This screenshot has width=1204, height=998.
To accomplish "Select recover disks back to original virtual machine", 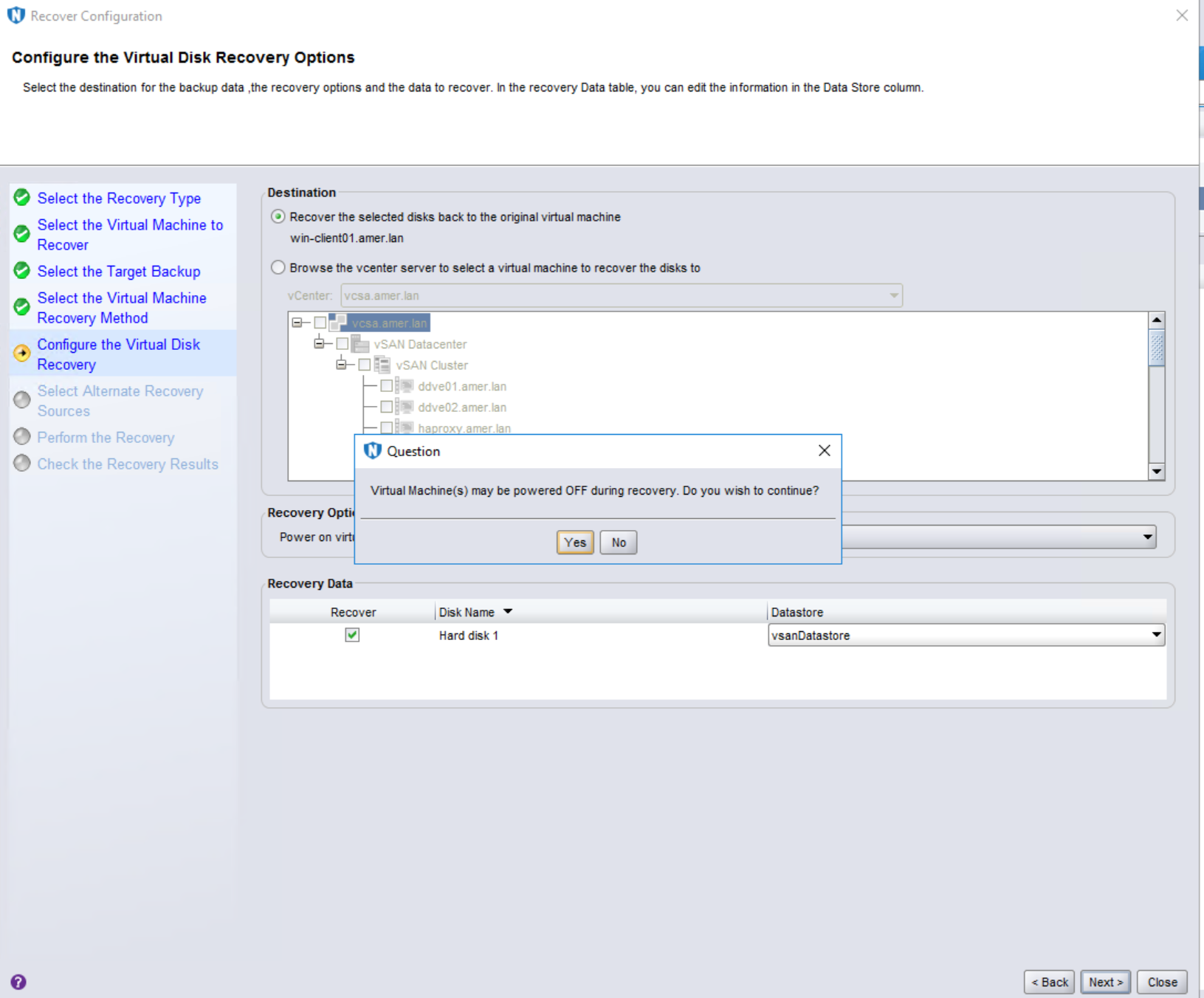I will [x=278, y=216].
